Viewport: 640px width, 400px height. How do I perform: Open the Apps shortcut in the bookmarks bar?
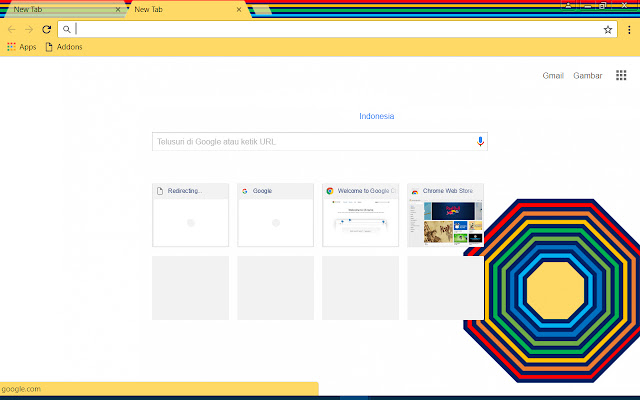coord(21,47)
